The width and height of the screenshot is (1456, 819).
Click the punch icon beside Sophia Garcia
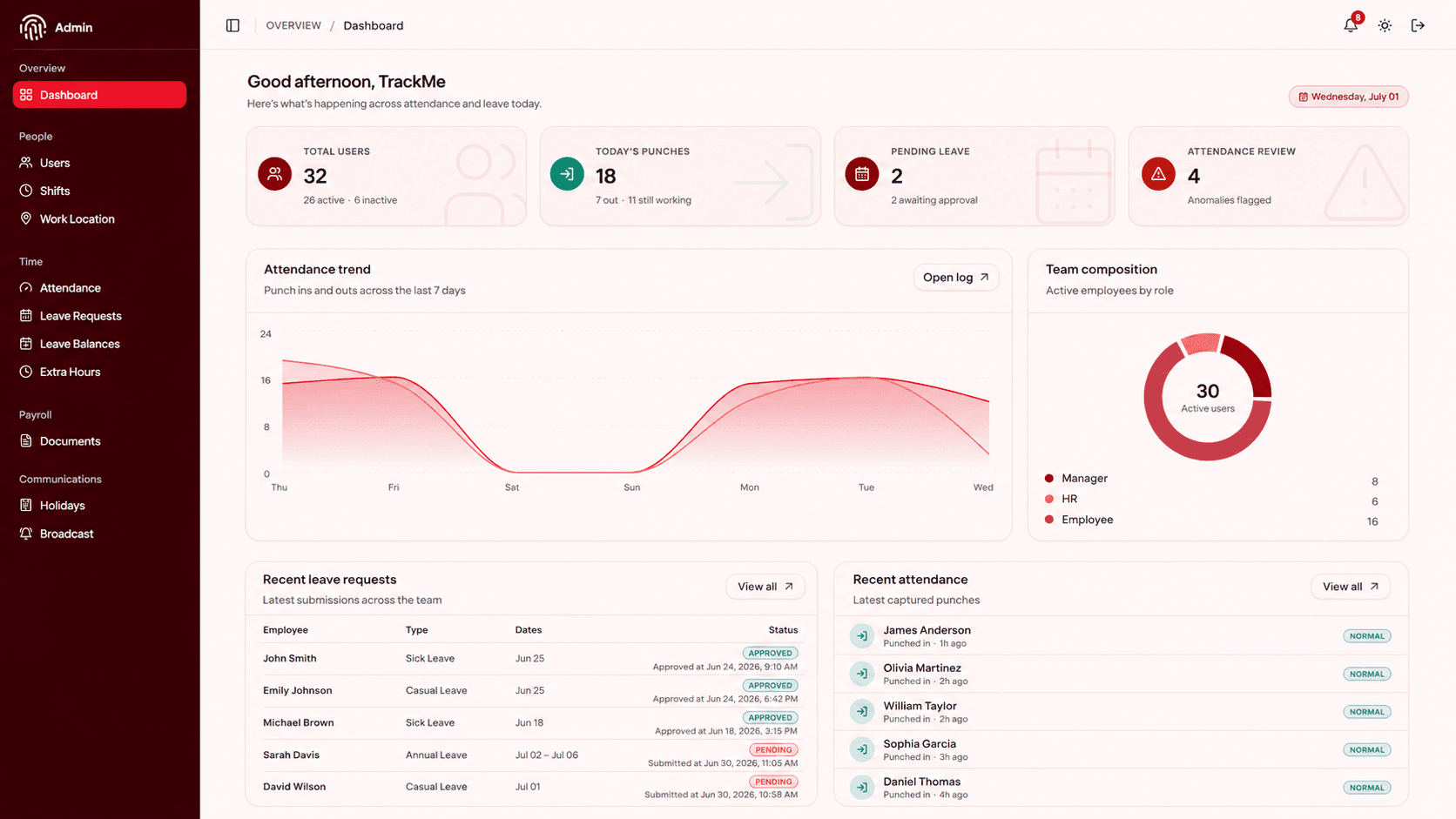click(x=862, y=749)
